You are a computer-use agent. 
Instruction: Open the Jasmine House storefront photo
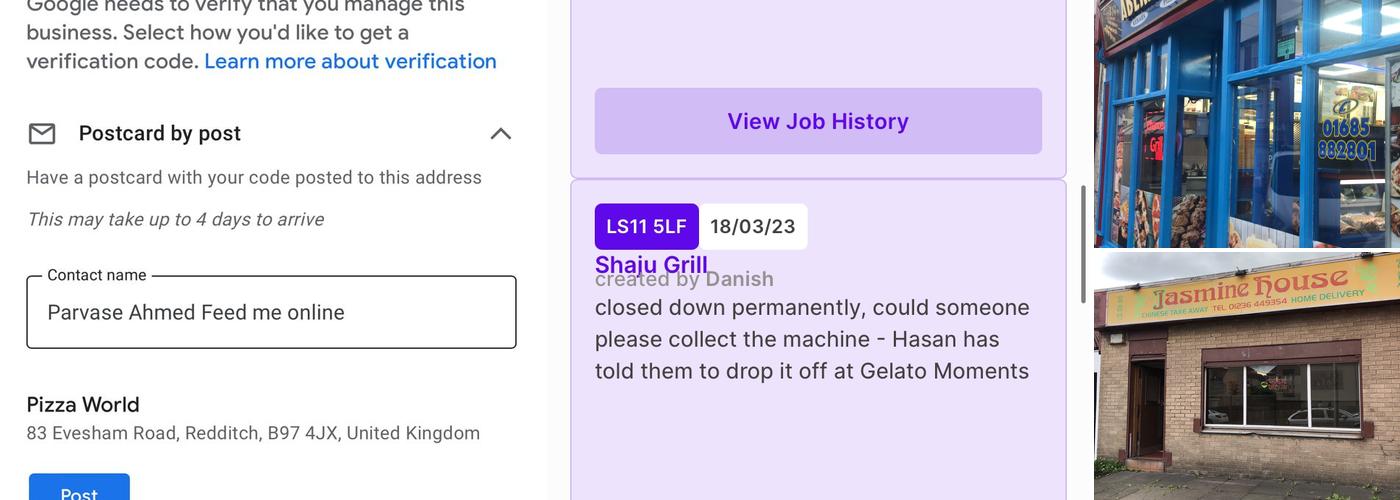[x=1247, y=375]
